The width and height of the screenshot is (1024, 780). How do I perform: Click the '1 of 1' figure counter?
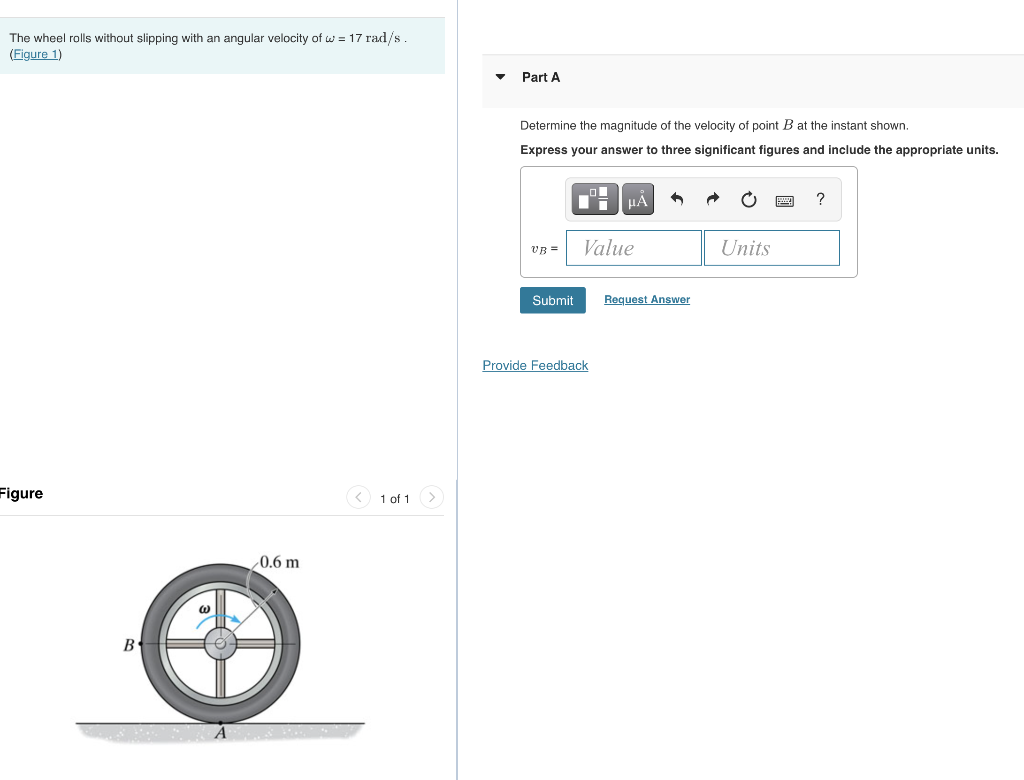[x=394, y=499]
